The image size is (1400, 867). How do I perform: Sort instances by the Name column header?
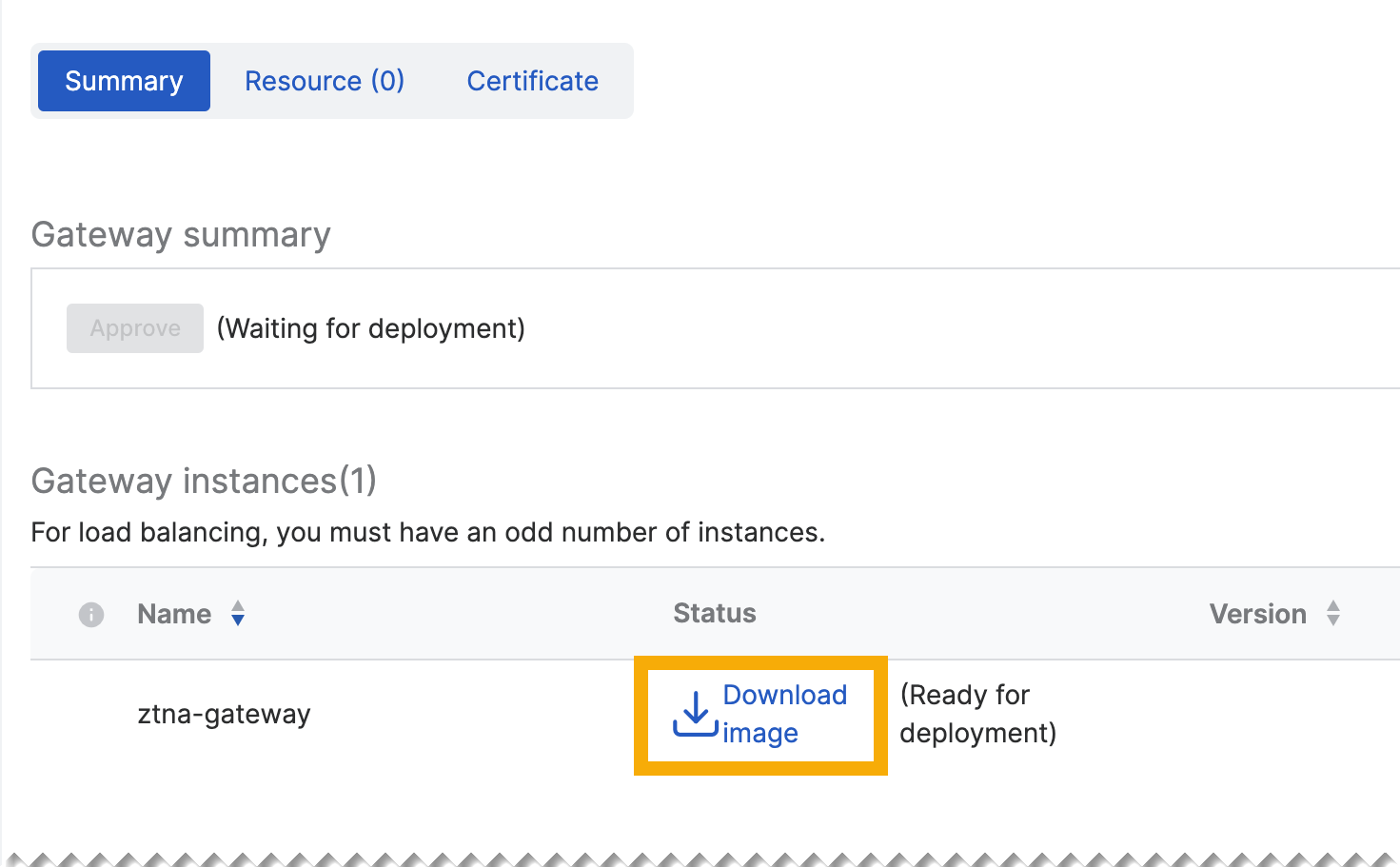tap(174, 614)
